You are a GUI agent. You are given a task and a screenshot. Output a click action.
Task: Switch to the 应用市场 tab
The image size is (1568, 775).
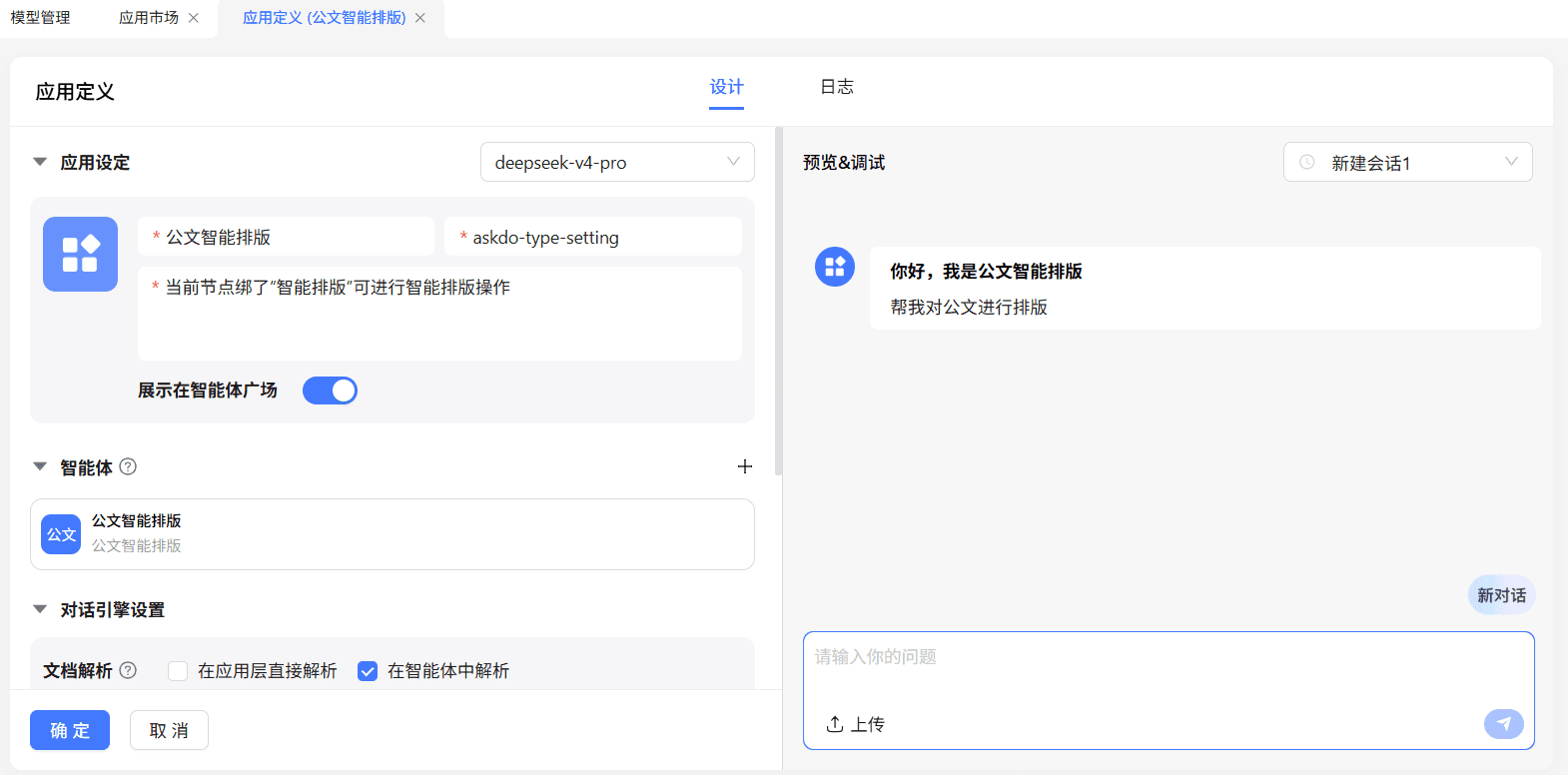point(149,18)
